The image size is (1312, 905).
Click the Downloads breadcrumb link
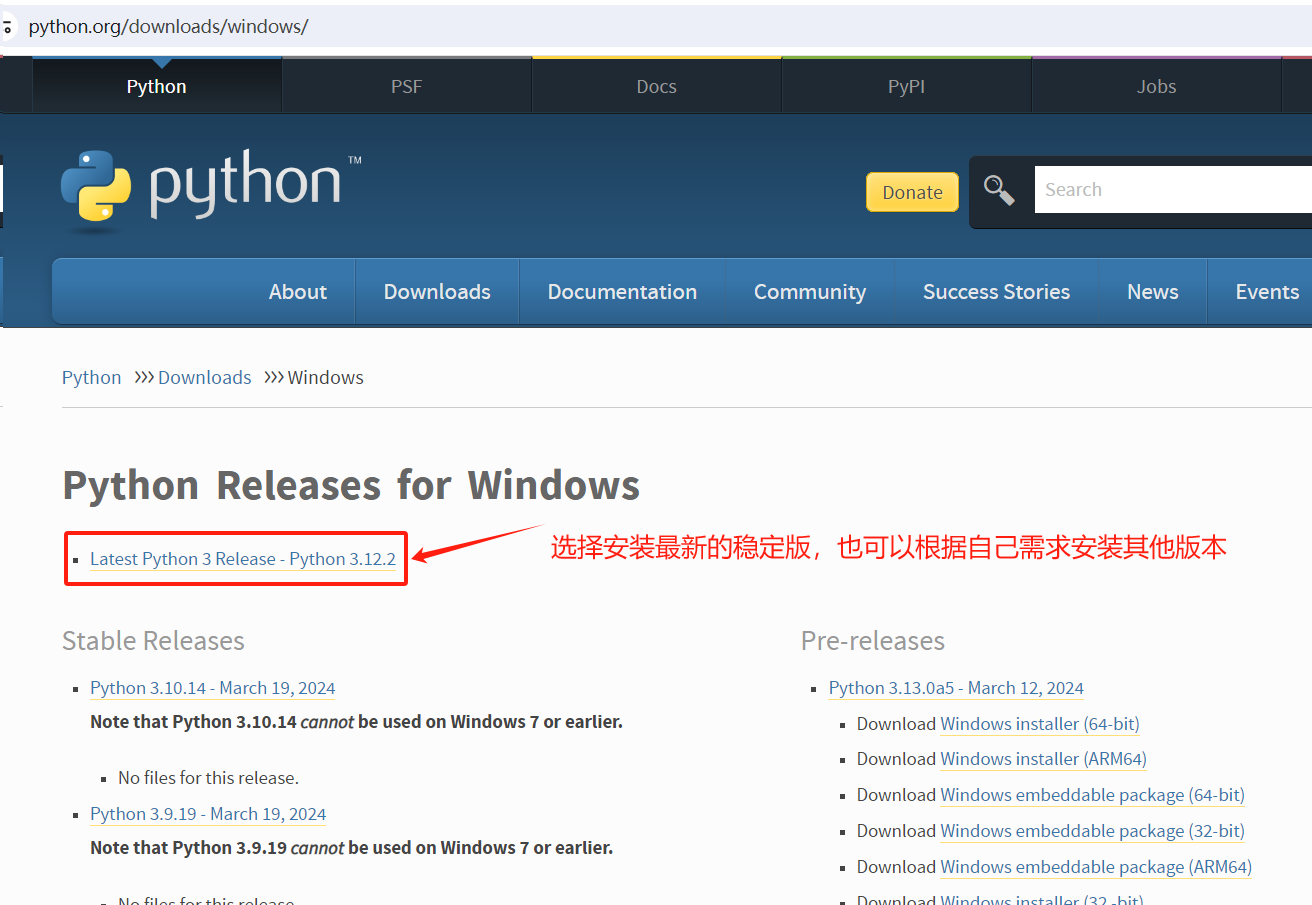tap(204, 377)
